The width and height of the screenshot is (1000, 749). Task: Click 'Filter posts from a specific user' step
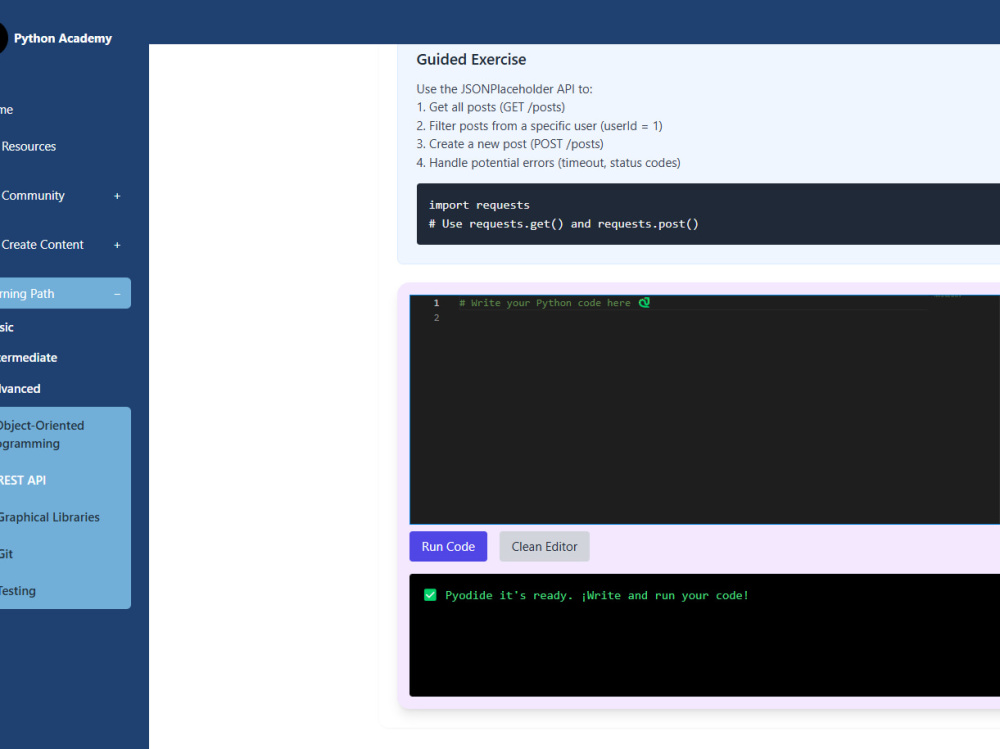[540, 126]
